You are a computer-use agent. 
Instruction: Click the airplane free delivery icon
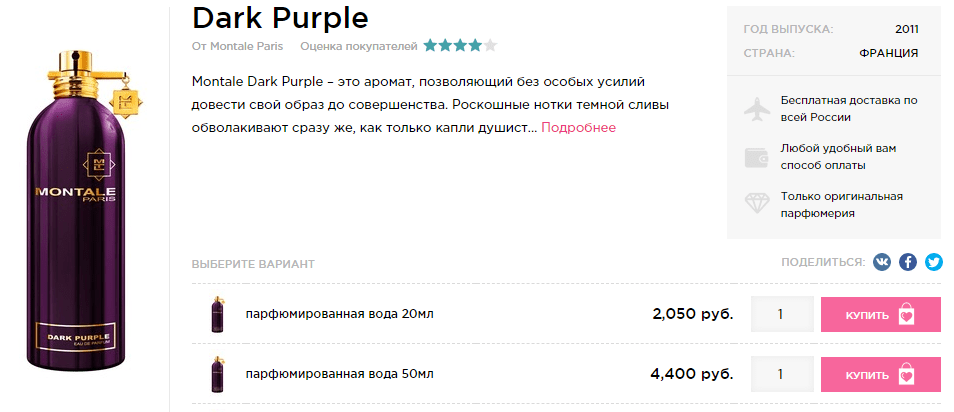(x=757, y=109)
